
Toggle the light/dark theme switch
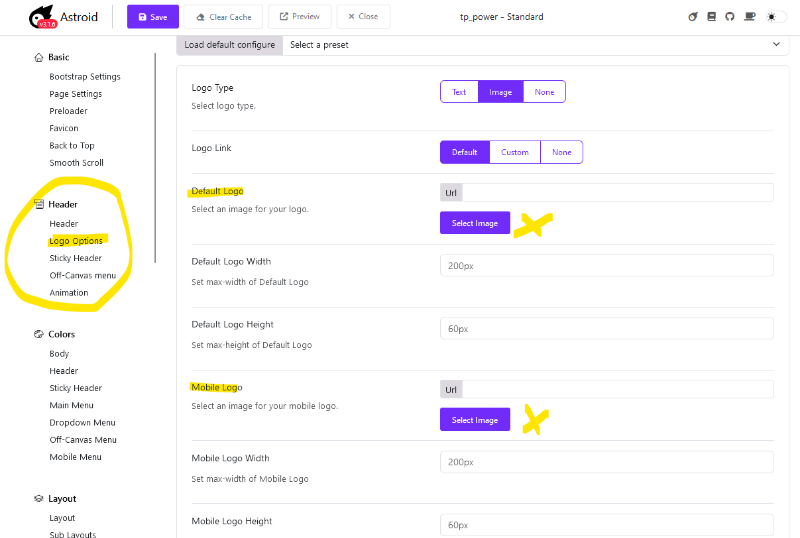click(x=776, y=17)
